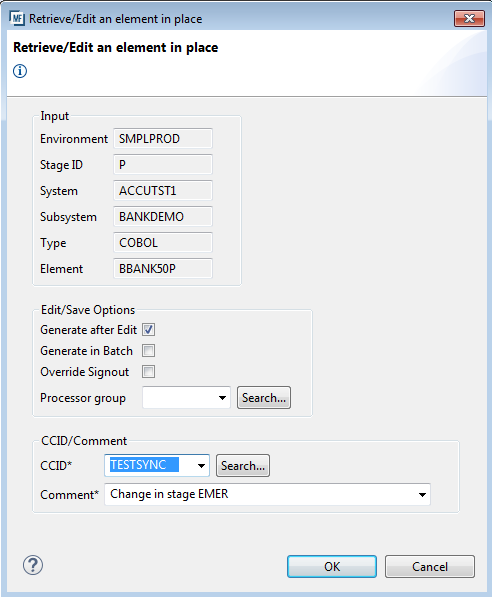The height and width of the screenshot is (597, 492).
Task: Click Search next to CCID field
Action: 243,466
